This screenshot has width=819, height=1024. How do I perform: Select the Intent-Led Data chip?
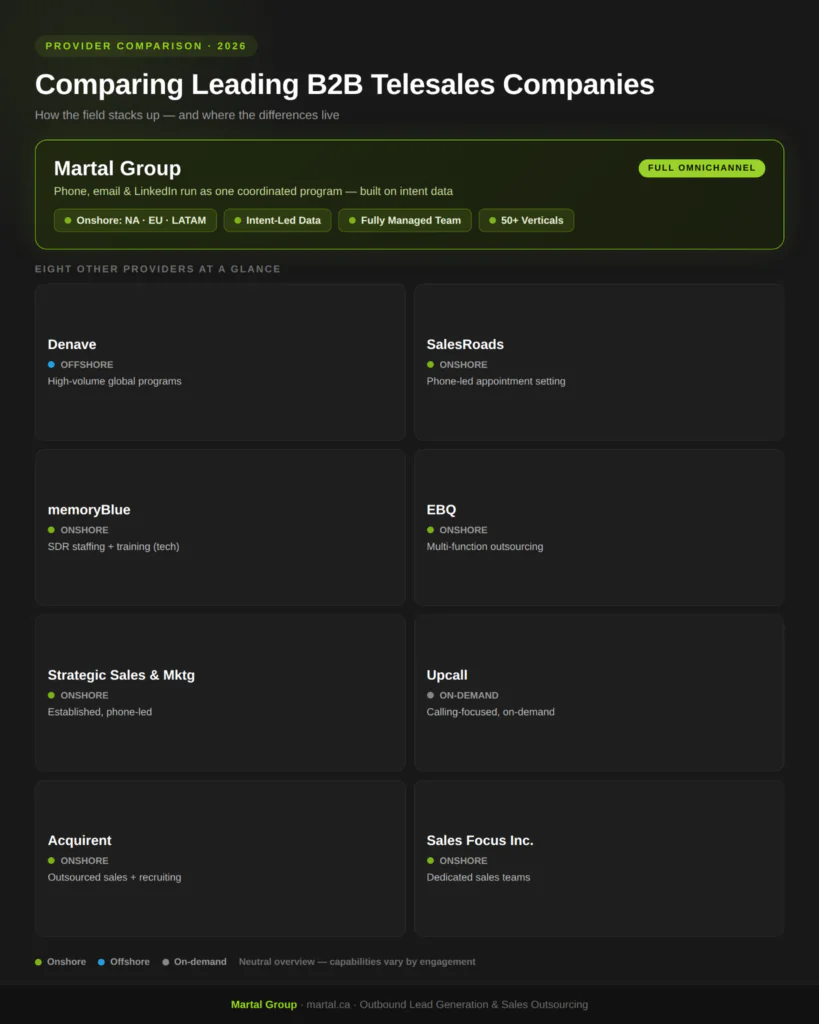[277, 220]
